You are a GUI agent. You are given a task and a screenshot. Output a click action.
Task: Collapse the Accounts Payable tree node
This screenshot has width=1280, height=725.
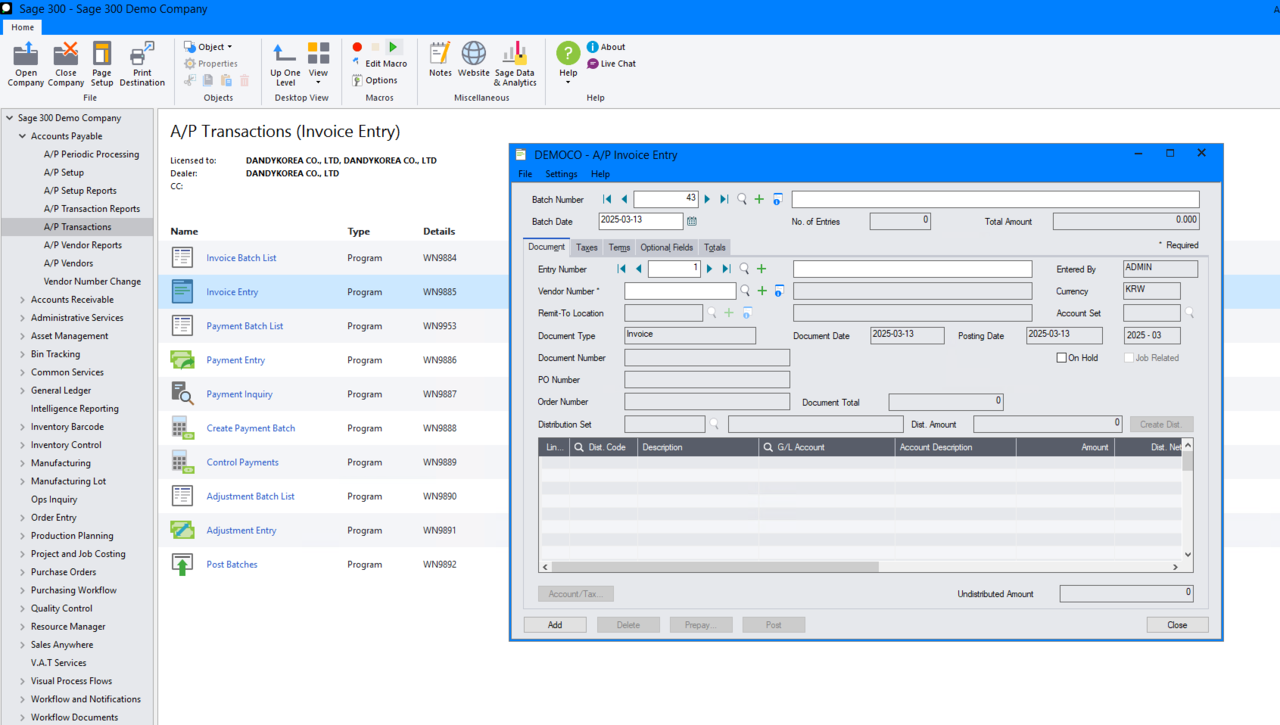point(23,136)
